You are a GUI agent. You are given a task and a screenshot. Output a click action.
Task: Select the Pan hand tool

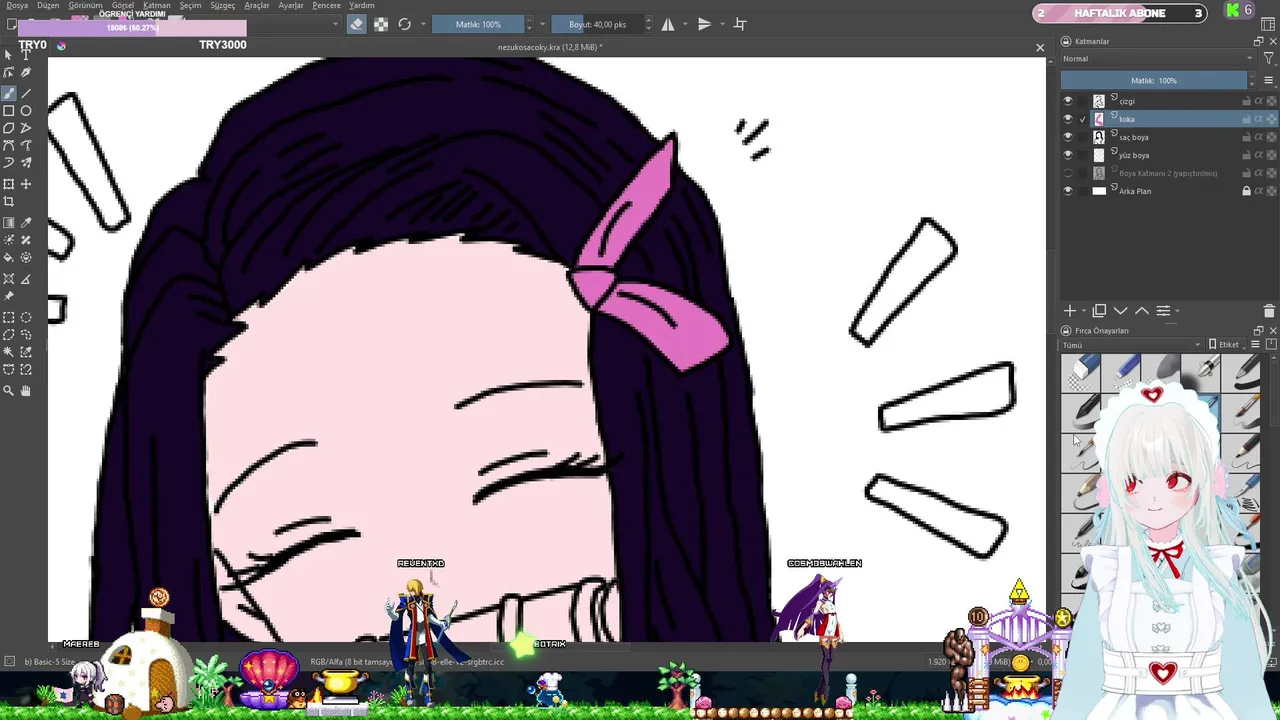[x=26, y=391]
